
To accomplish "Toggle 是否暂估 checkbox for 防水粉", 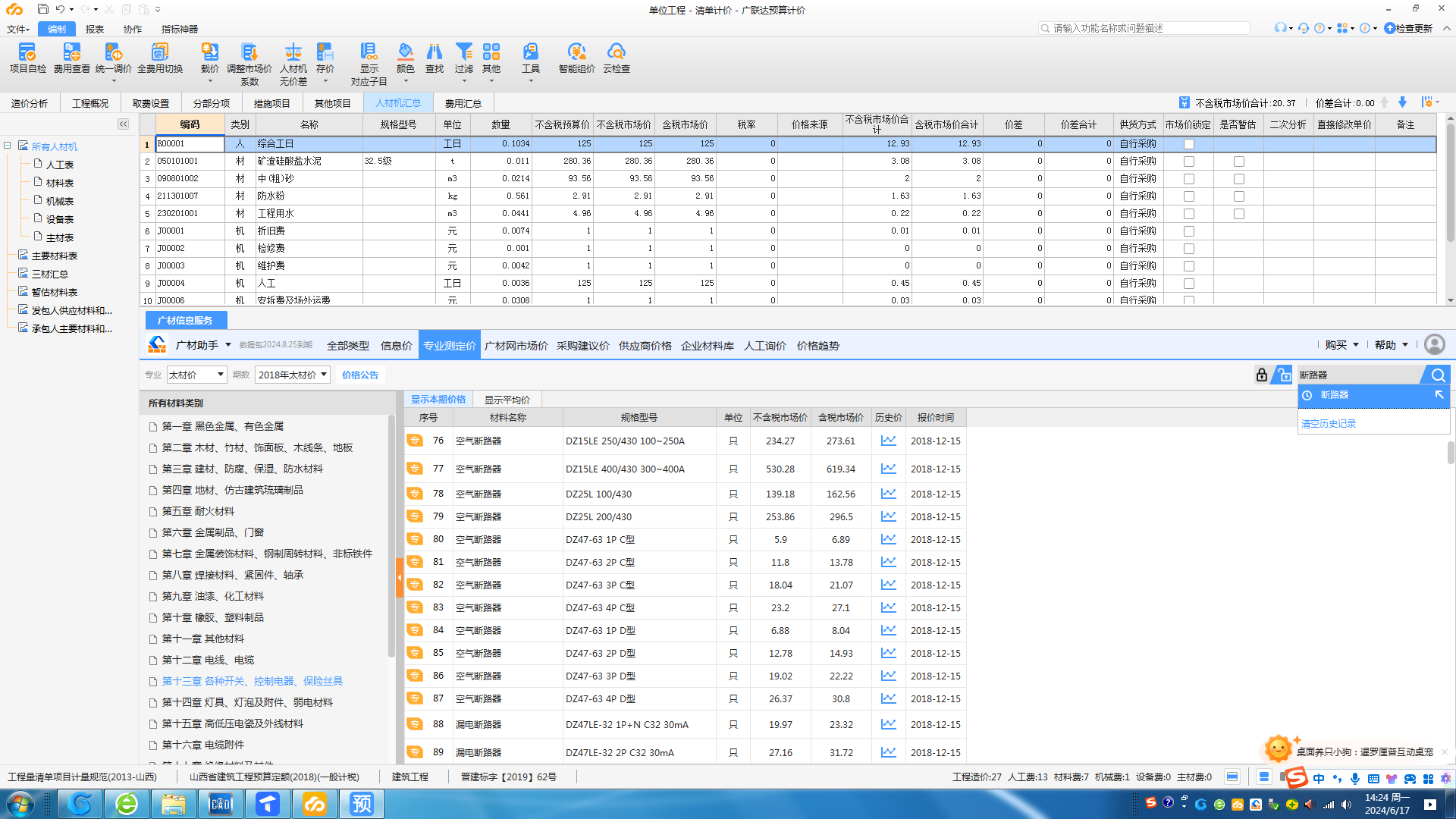I will tap(1239, 196).
